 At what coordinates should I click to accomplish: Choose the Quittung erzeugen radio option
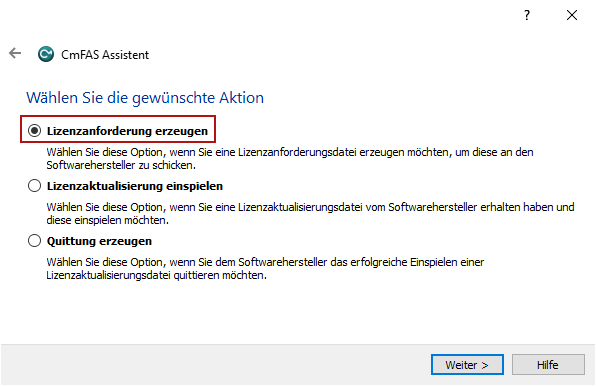tap(34, 241)
